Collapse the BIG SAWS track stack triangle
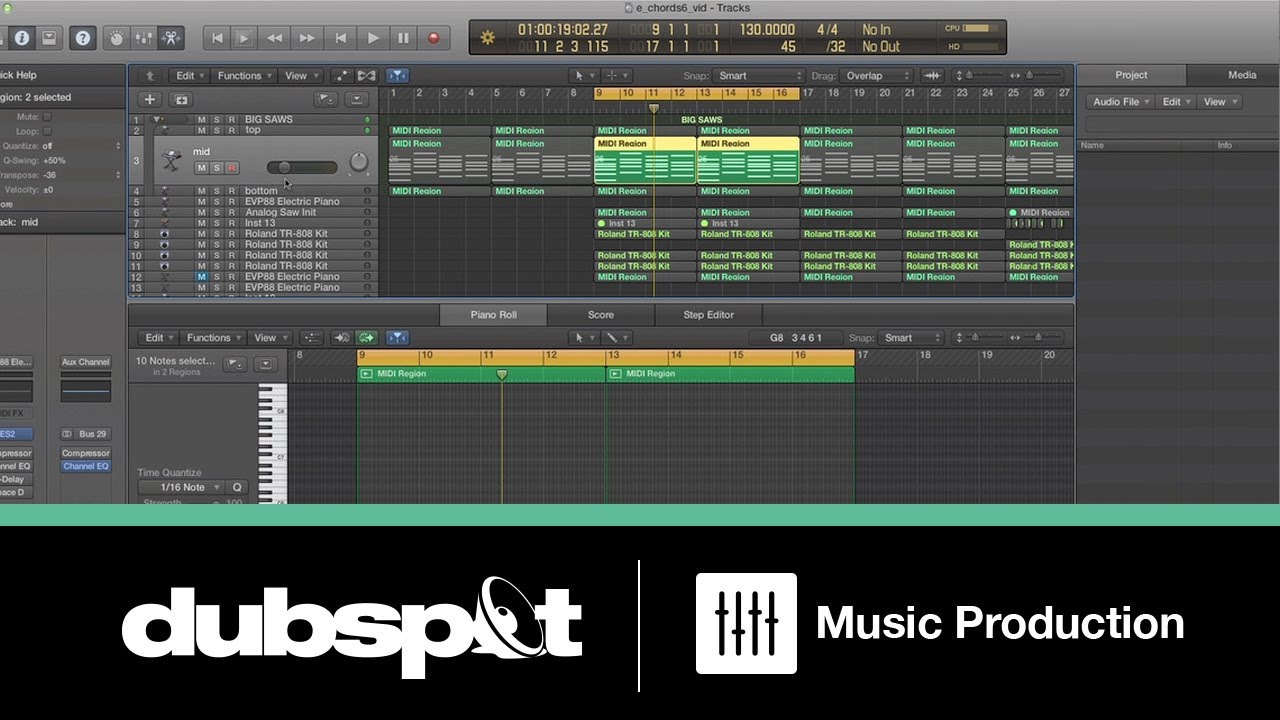The image size is (1280, 720). (x=157, y=119)
